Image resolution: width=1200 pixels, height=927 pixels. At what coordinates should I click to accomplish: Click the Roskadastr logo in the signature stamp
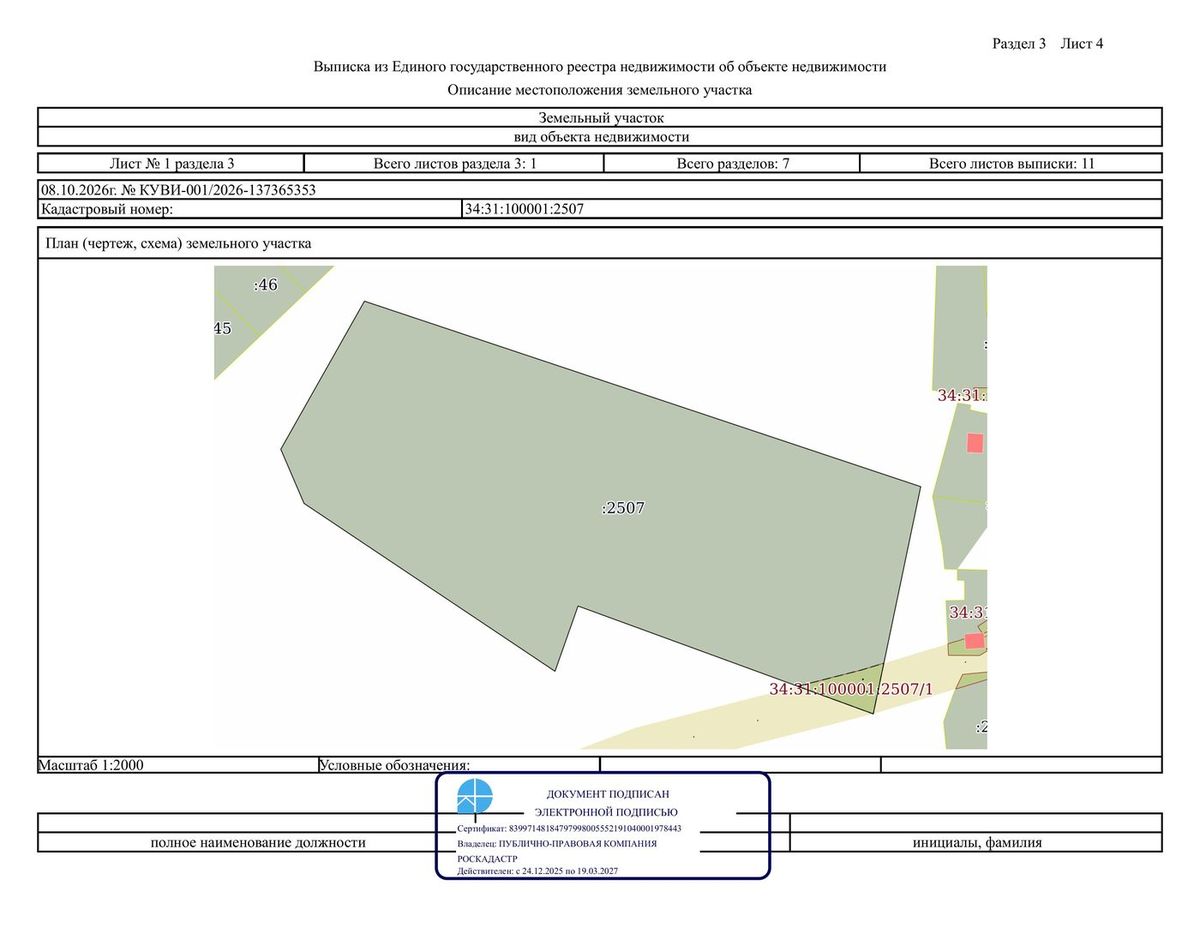[475, 797]
